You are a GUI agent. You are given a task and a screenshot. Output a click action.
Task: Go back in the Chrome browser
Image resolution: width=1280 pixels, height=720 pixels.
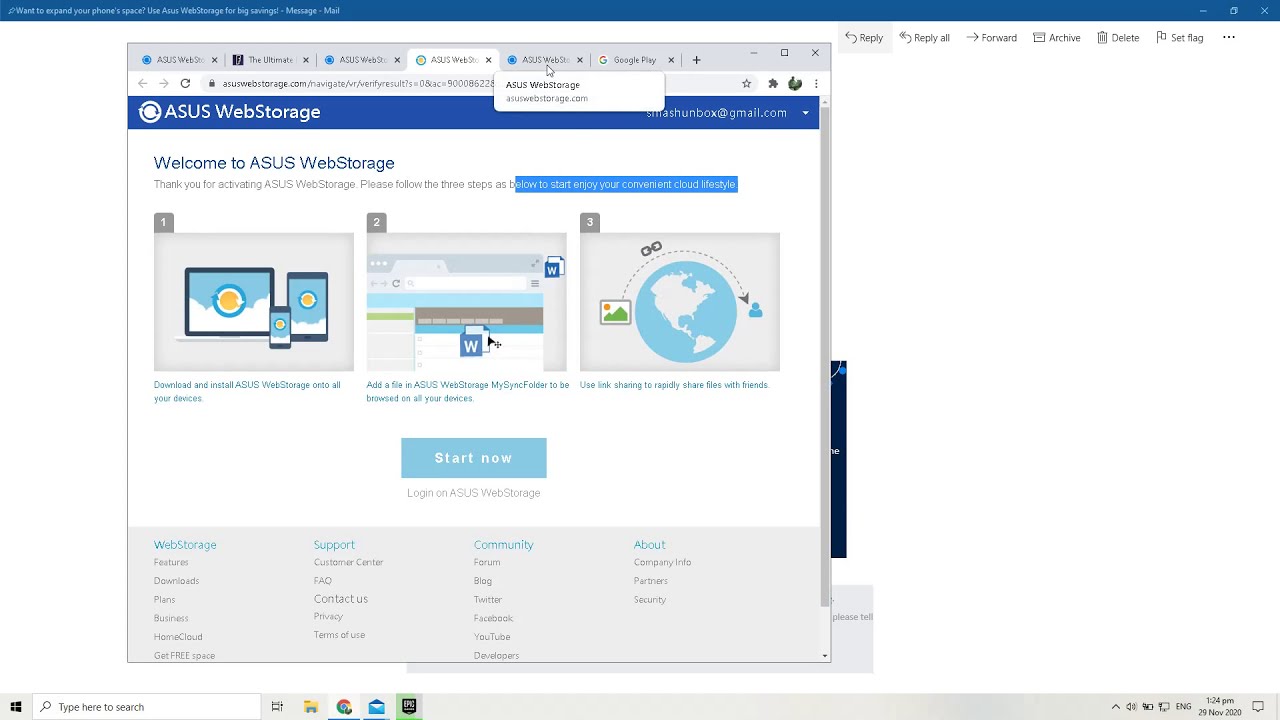143,84
